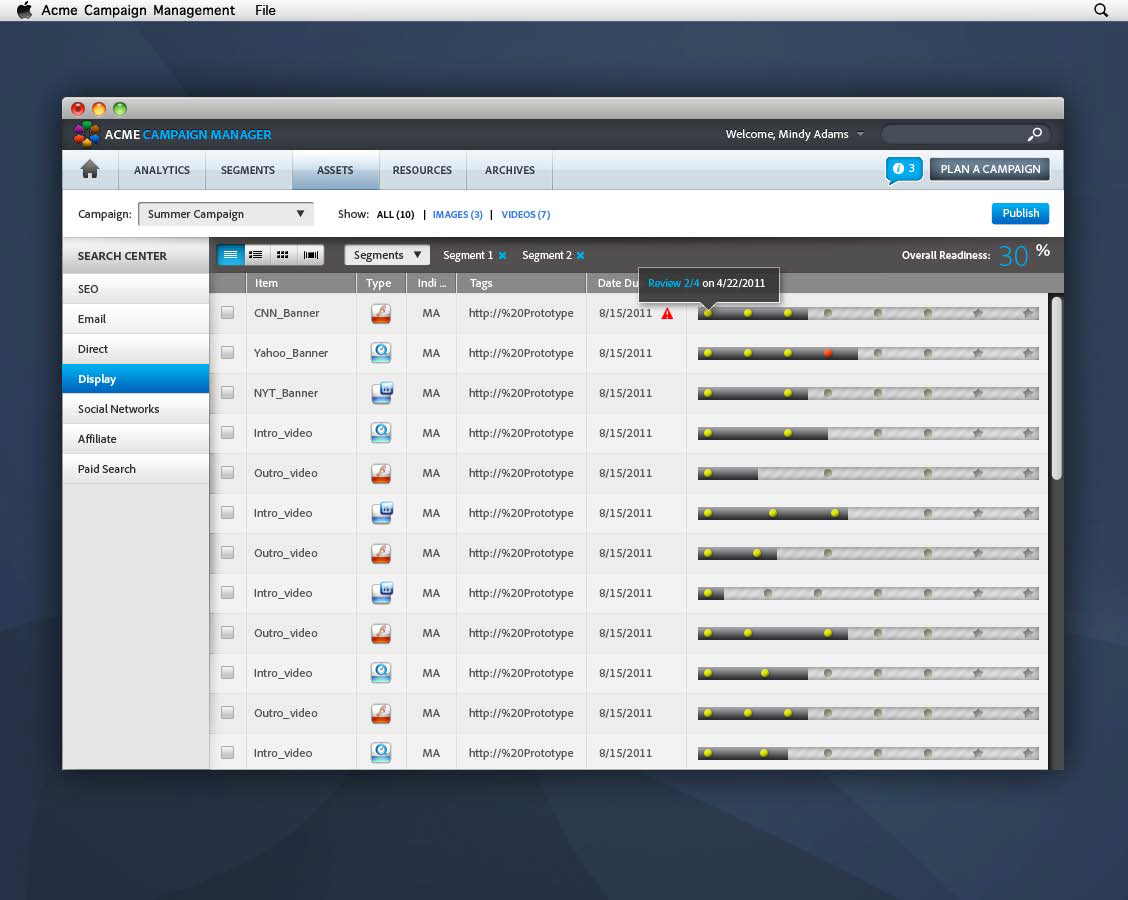The image size is (1128, 900).
Task: Click the CNN_Banner progress bar
Action: (x=868, y=313)
